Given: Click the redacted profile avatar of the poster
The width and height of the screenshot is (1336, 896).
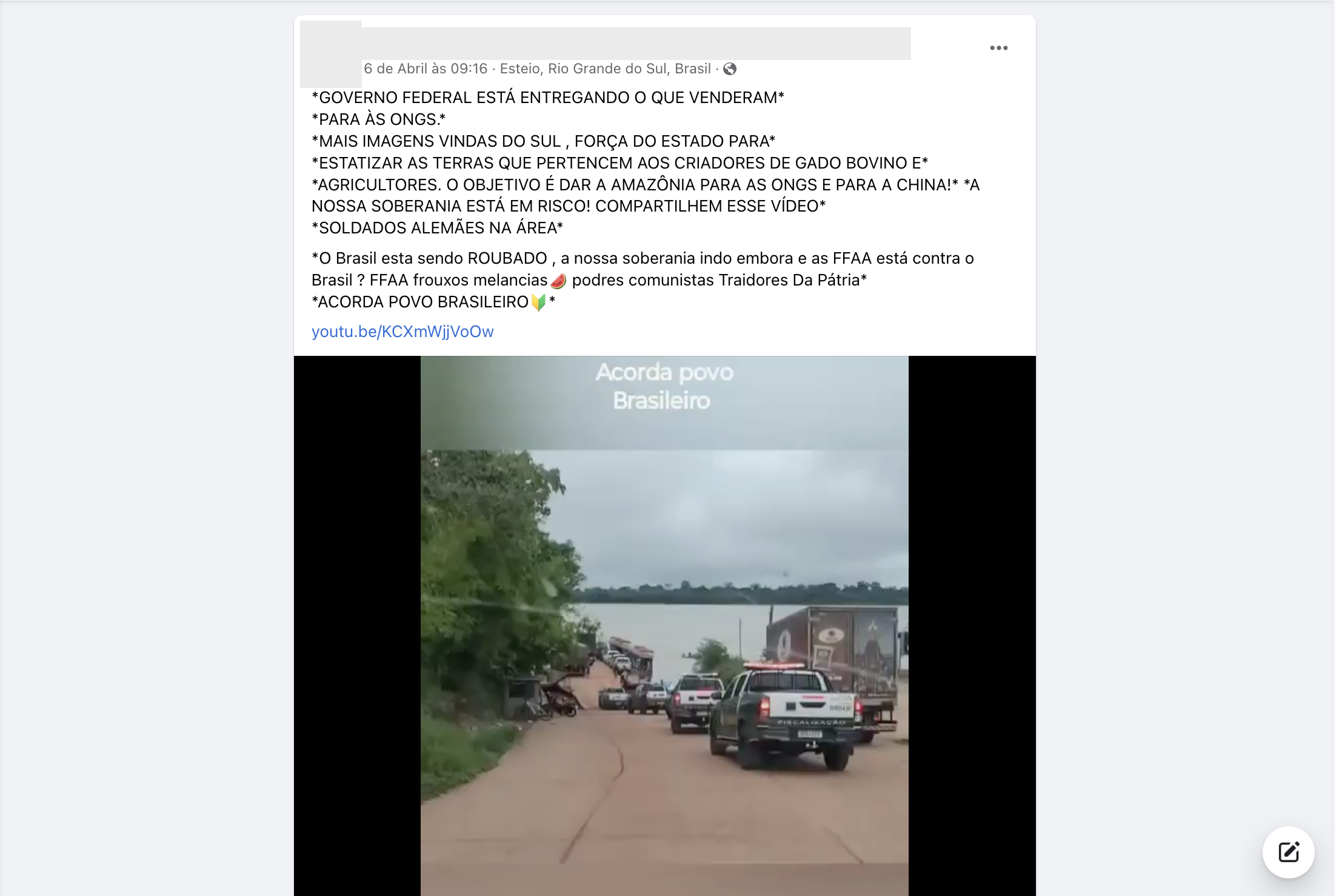Looking at the screenshot, I should click(331, 54).
